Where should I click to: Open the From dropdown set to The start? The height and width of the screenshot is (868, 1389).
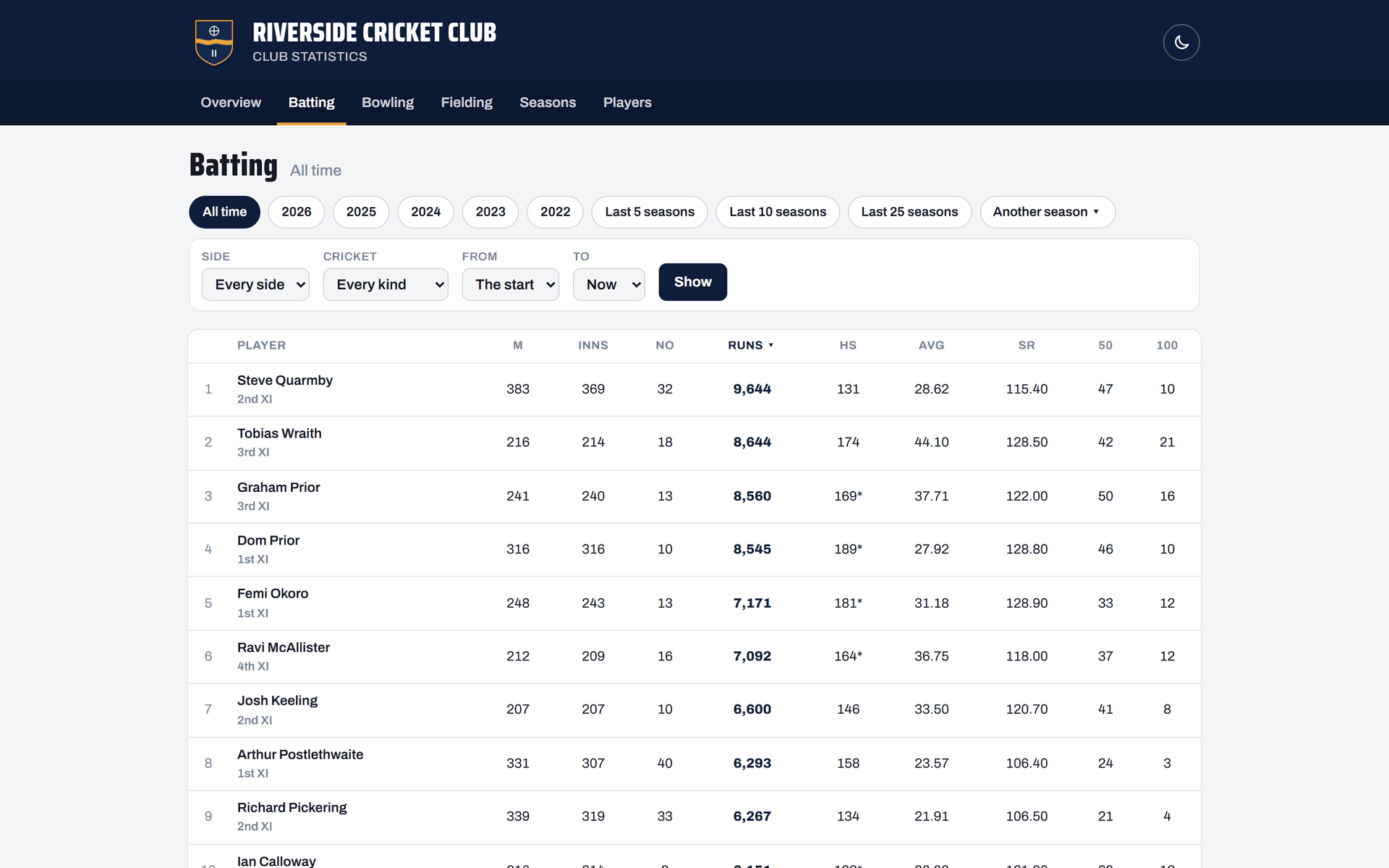click(511, 284)
